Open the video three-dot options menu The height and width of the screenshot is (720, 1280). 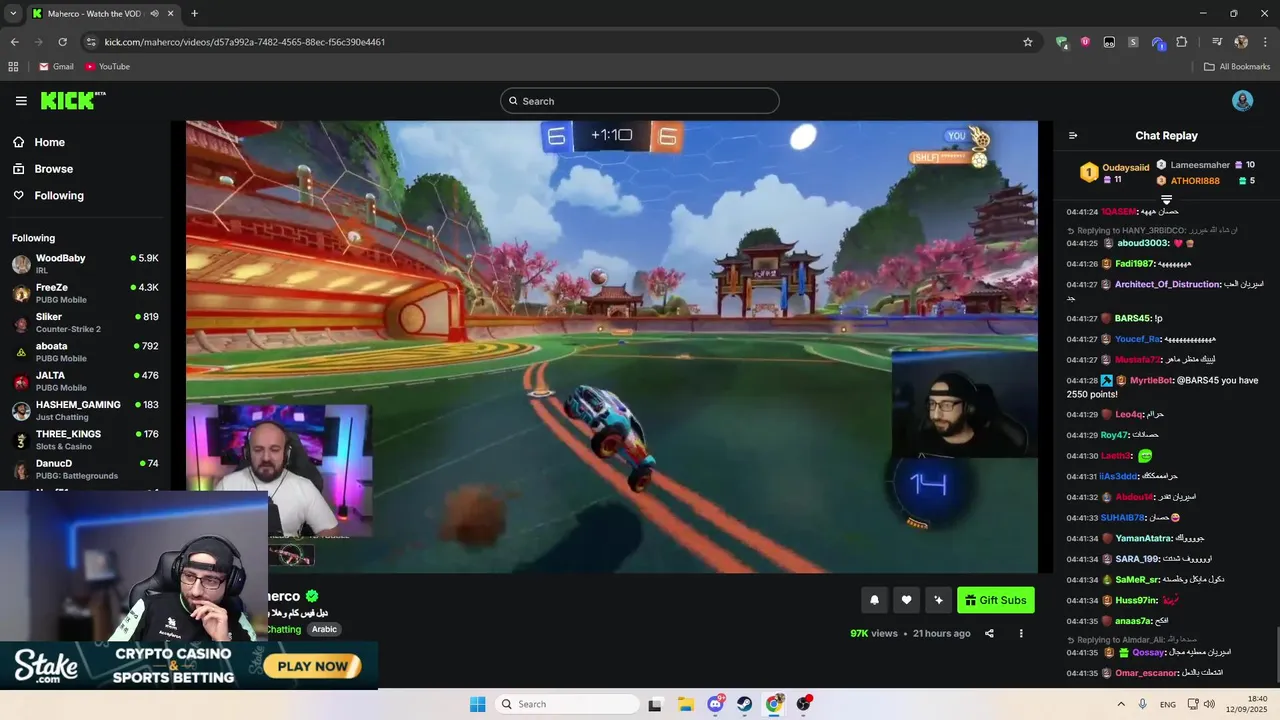point(1021,633)
